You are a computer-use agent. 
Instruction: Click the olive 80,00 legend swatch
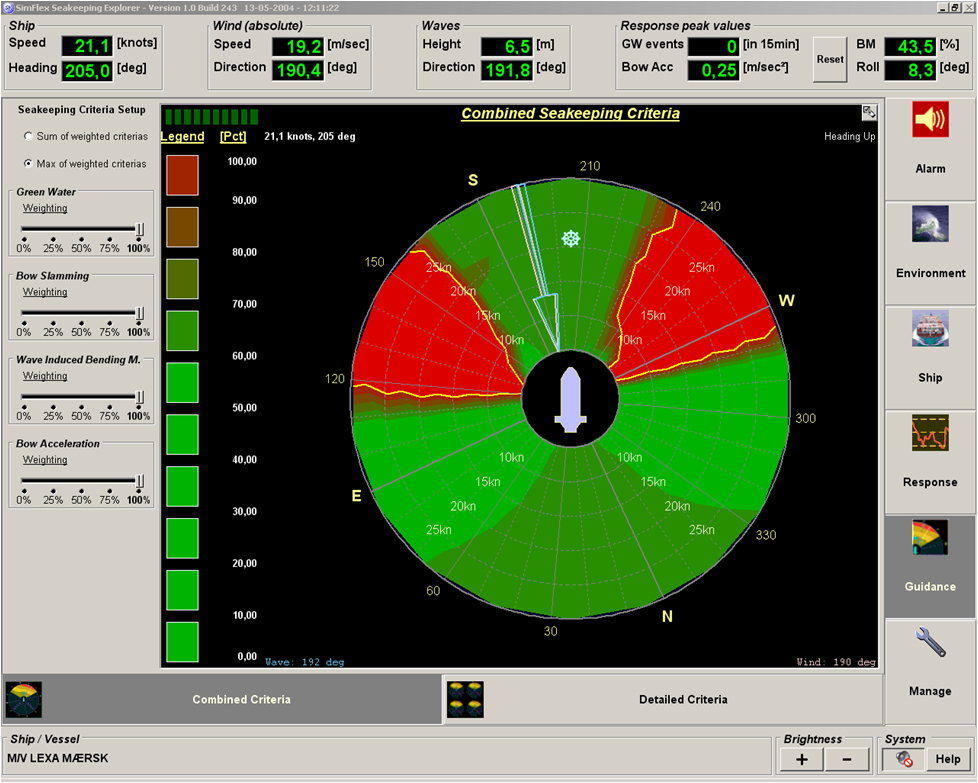coord(182,279)
